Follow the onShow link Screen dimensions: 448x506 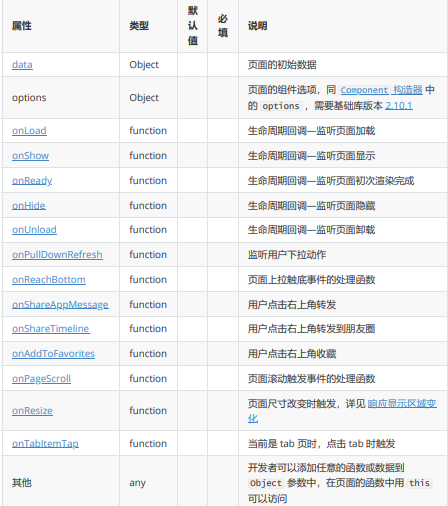[30, 155]
